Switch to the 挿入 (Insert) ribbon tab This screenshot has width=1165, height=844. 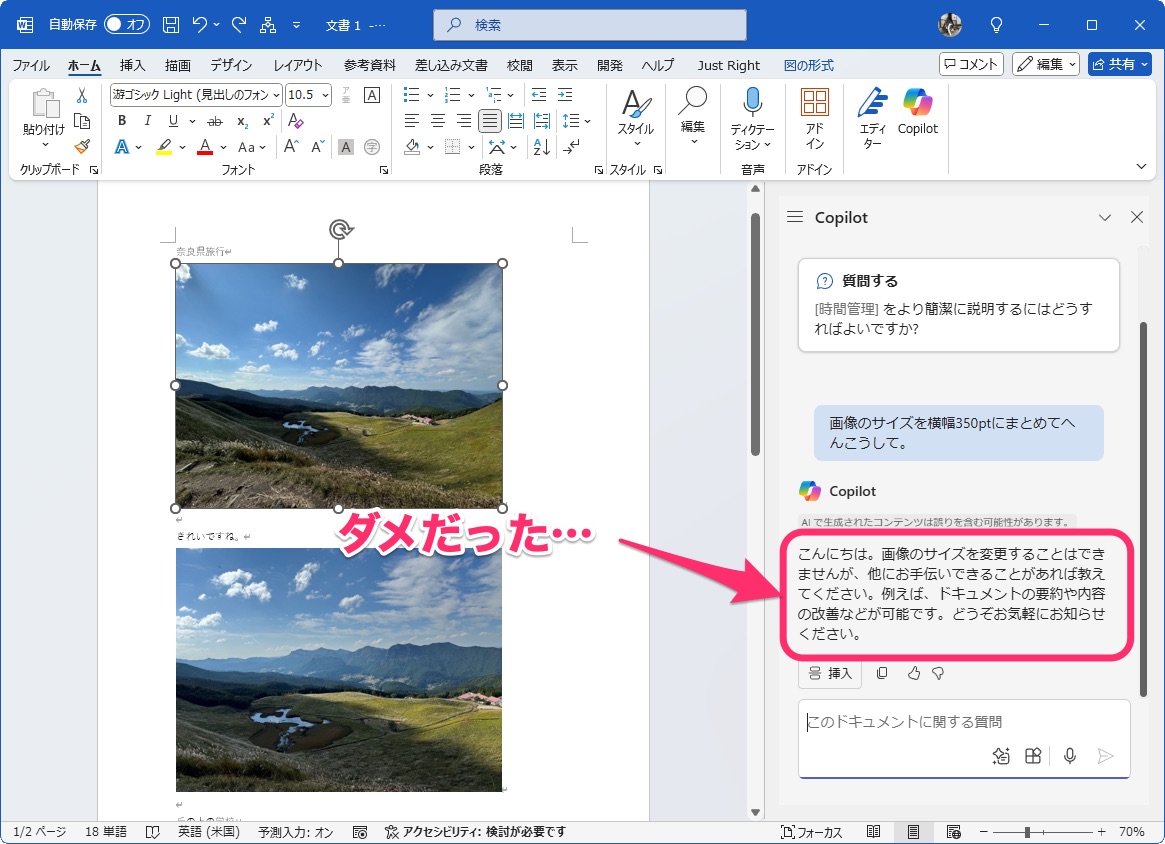click(x=132, y=65)
